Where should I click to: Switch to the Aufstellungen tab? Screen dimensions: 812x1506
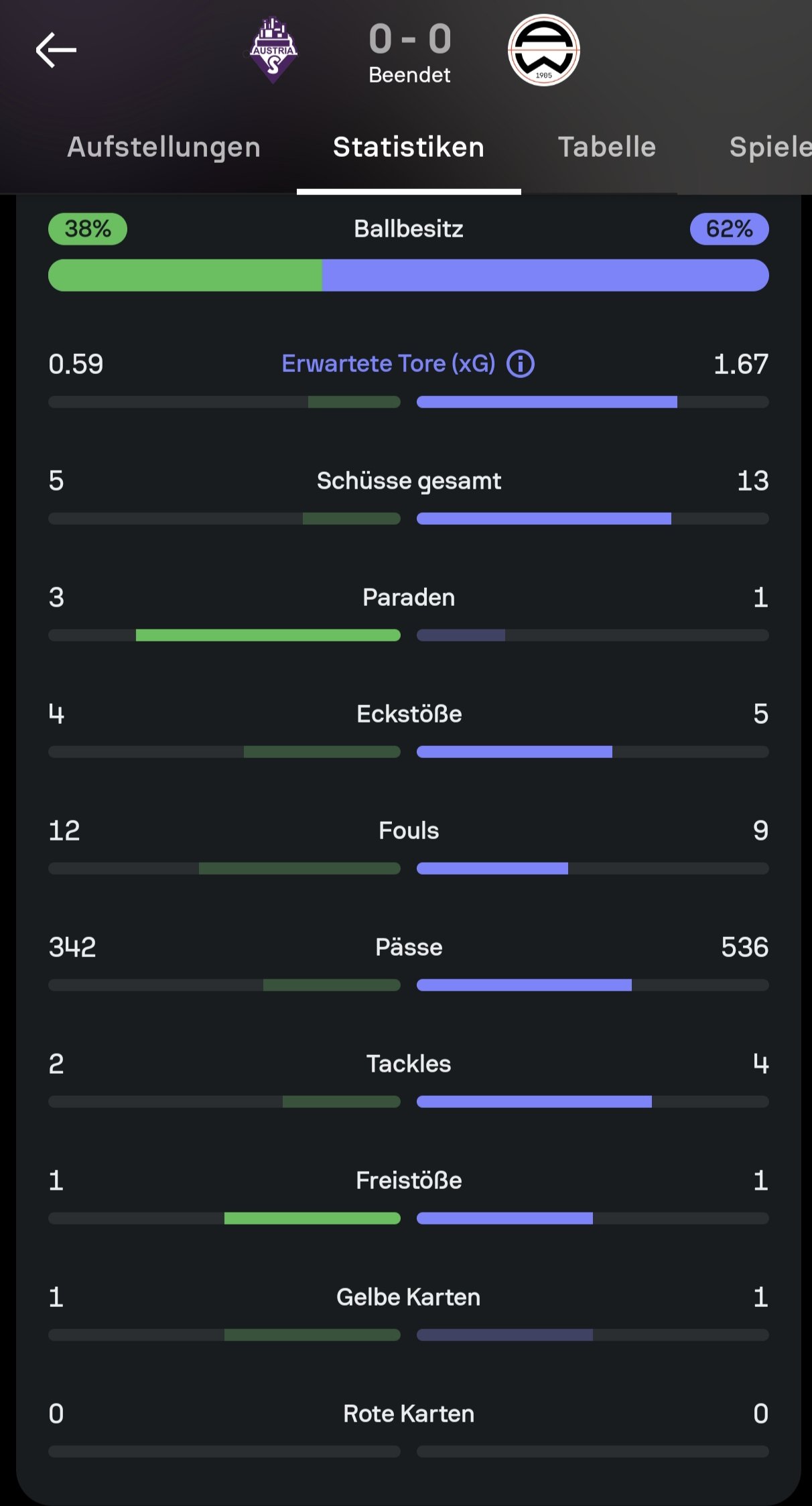(163, 147)
